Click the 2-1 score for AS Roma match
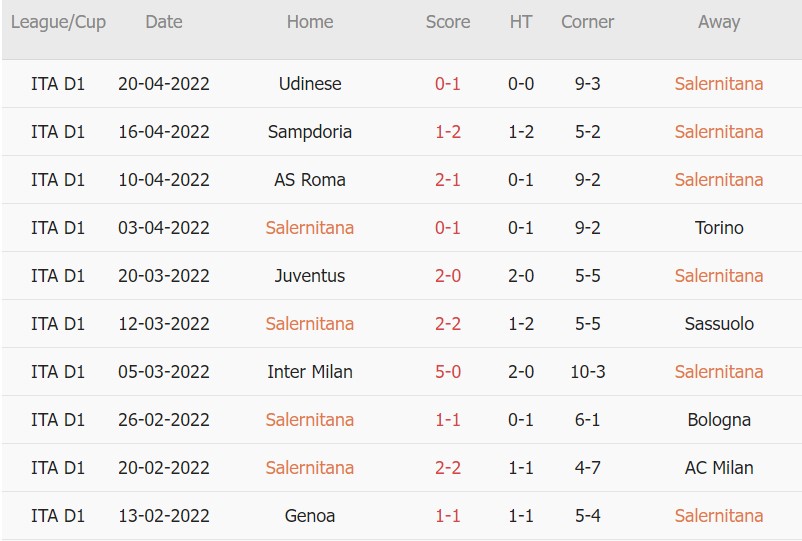 [448, 180]
